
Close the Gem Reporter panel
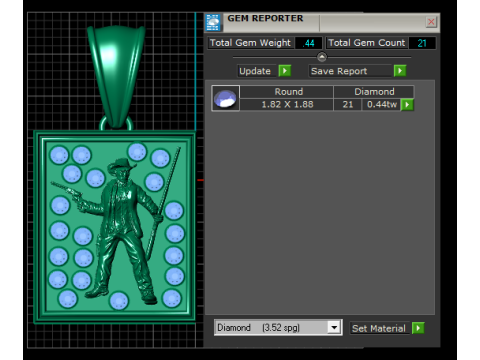(x=431, y=22)
